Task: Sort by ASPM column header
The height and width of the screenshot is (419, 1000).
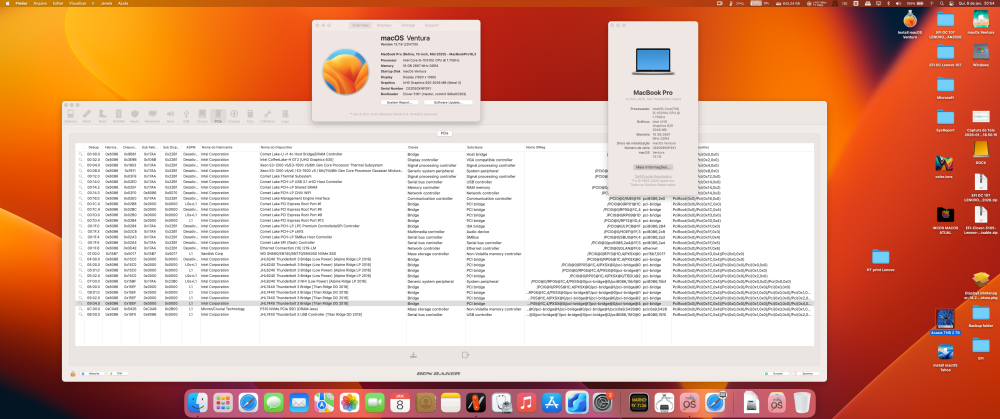Action: (190, 147)
